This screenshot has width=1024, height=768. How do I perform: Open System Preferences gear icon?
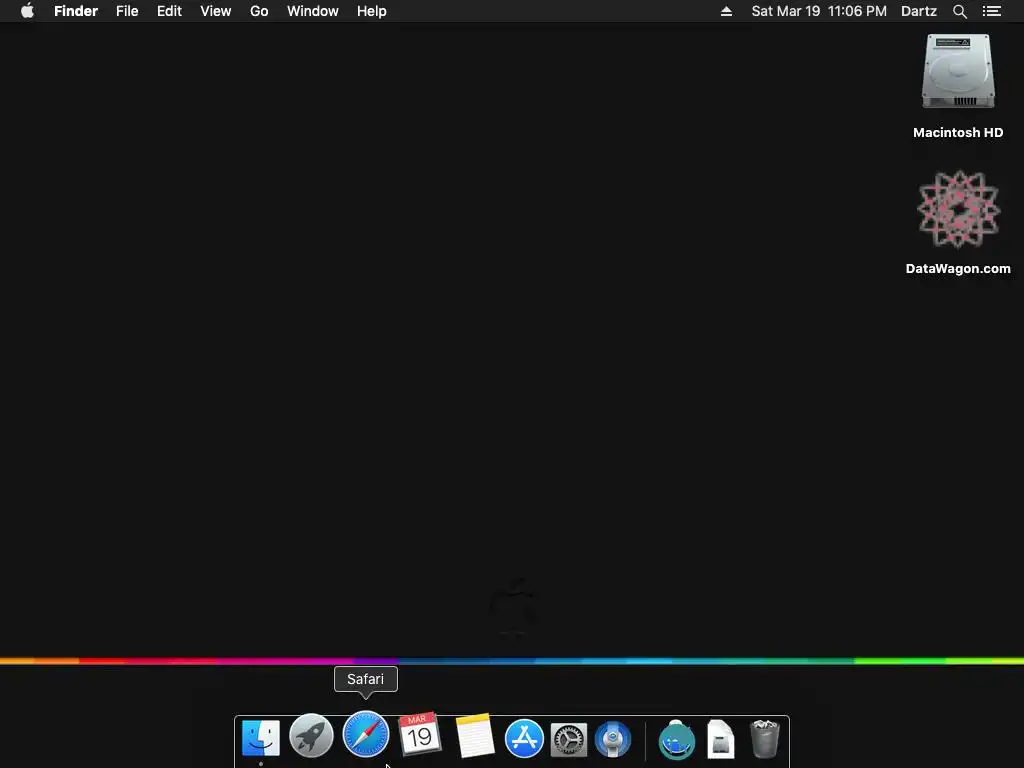click(x=569, y=740)
